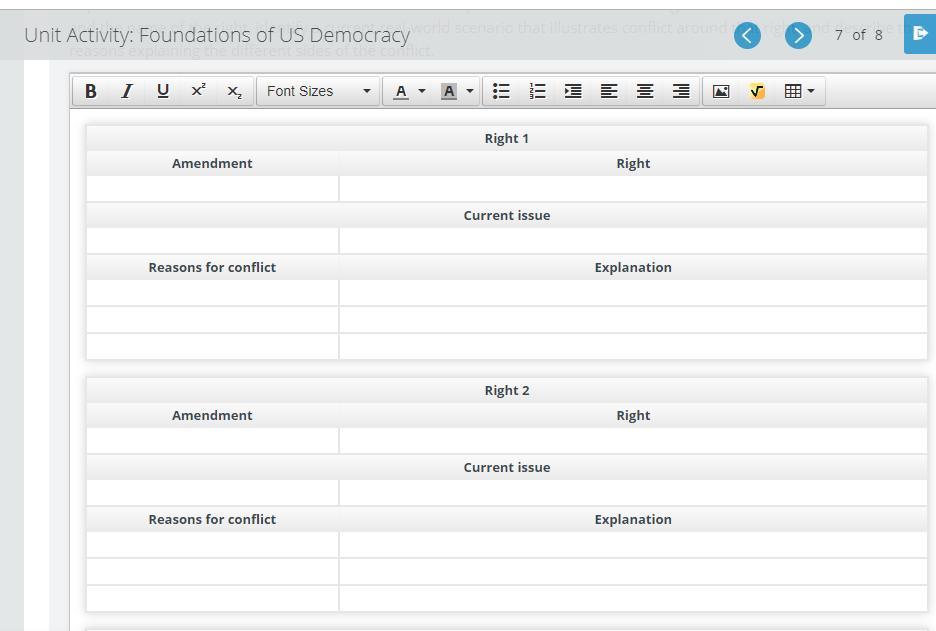This screenshot has width=936, height=631.
Task: Click the Unit Activity: Foundations of US Democracy title
Action: (217, 35)
